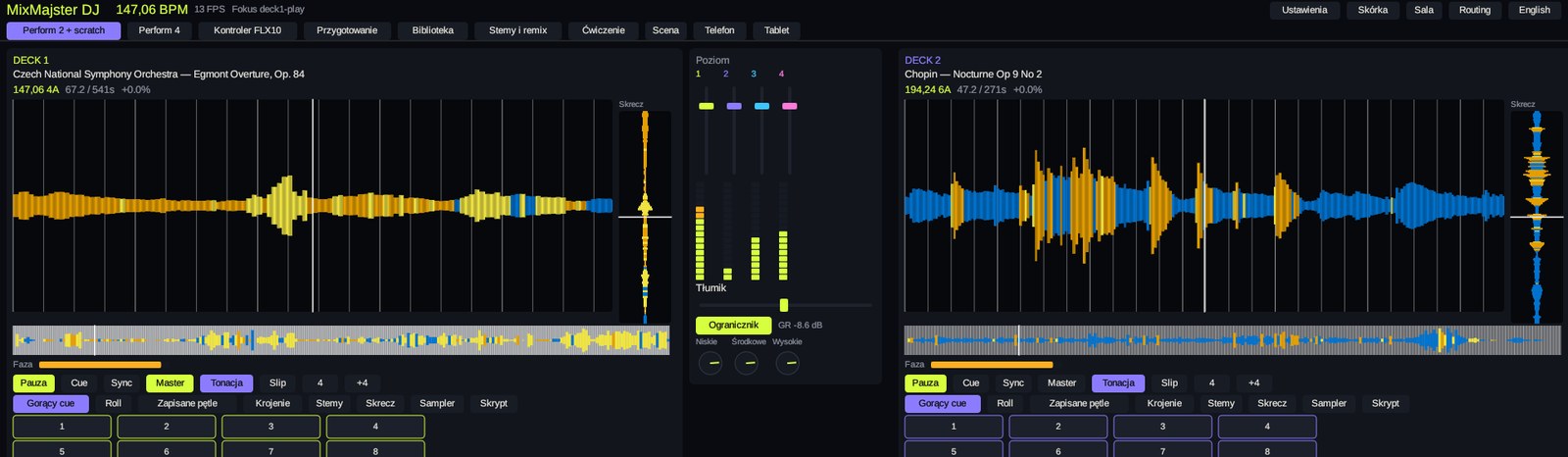Switch to the Perform 2 + scratch layout tab
Viewport: 1568px width, 457px height.
click(64, 30)
